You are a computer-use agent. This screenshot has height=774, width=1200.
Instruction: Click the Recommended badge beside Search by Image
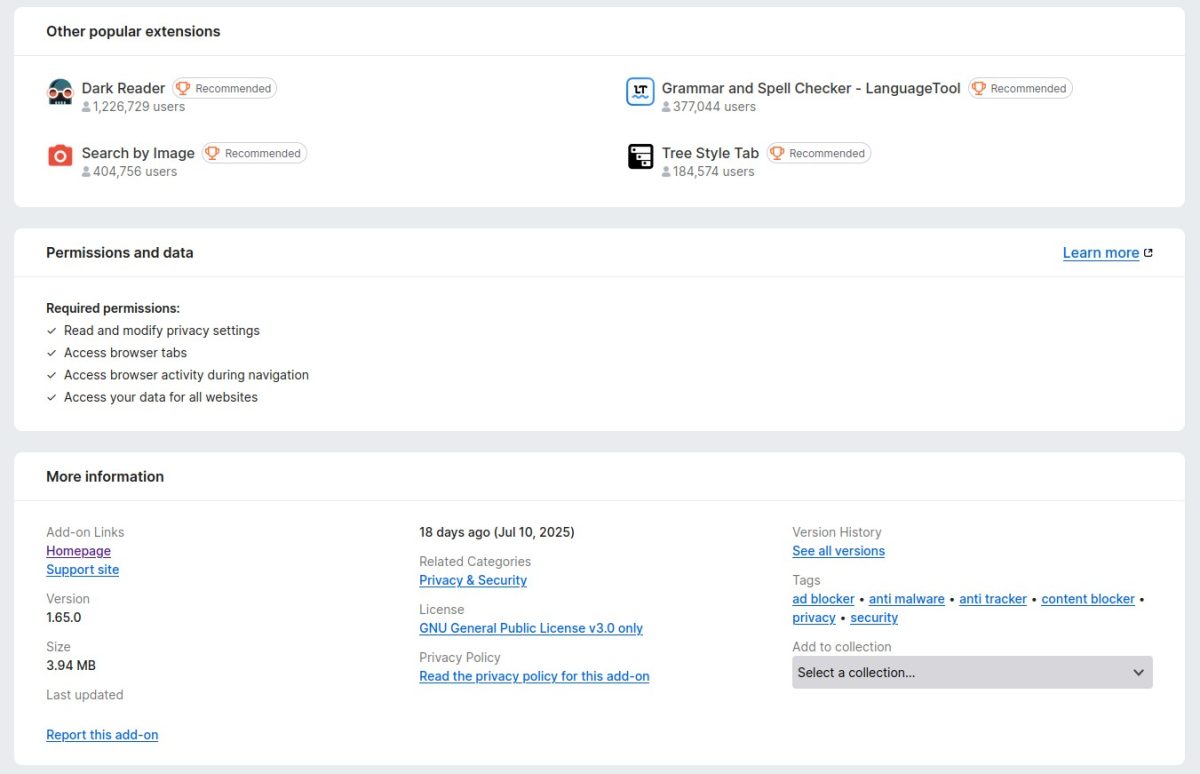point(254,153)
